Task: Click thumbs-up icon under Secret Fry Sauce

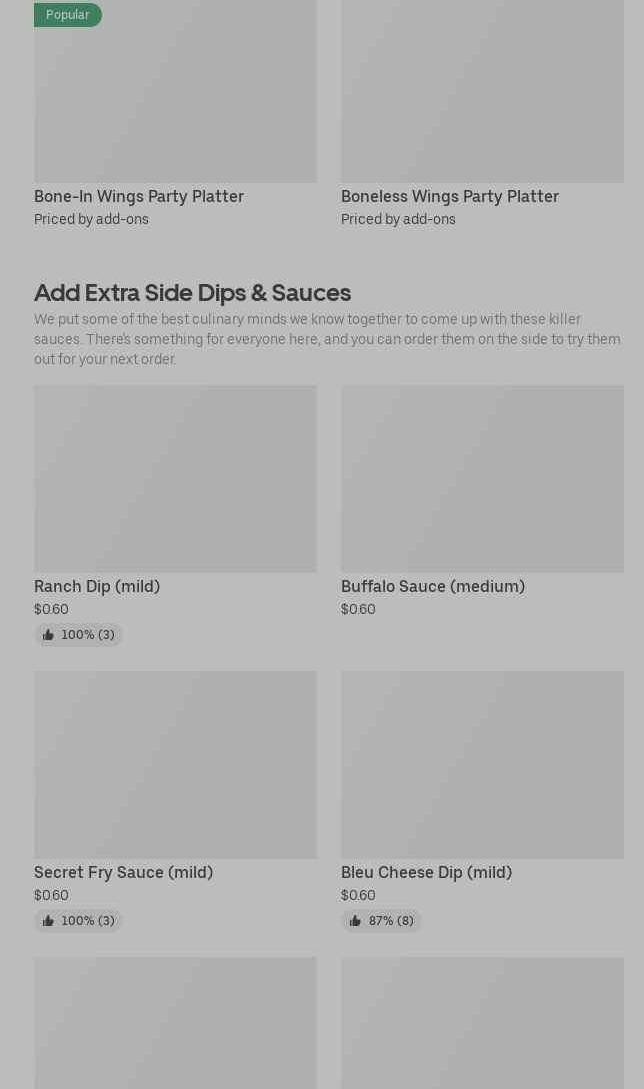Action: (x=48, y=921)
